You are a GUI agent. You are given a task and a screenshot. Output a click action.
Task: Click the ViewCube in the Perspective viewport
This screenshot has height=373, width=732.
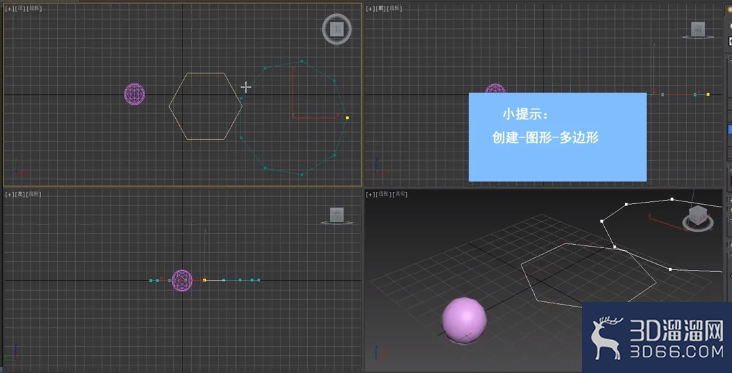(x=697, y=218)
